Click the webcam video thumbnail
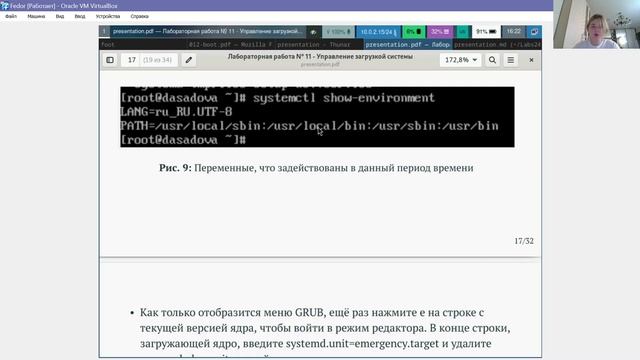 [x=596, y=24]
